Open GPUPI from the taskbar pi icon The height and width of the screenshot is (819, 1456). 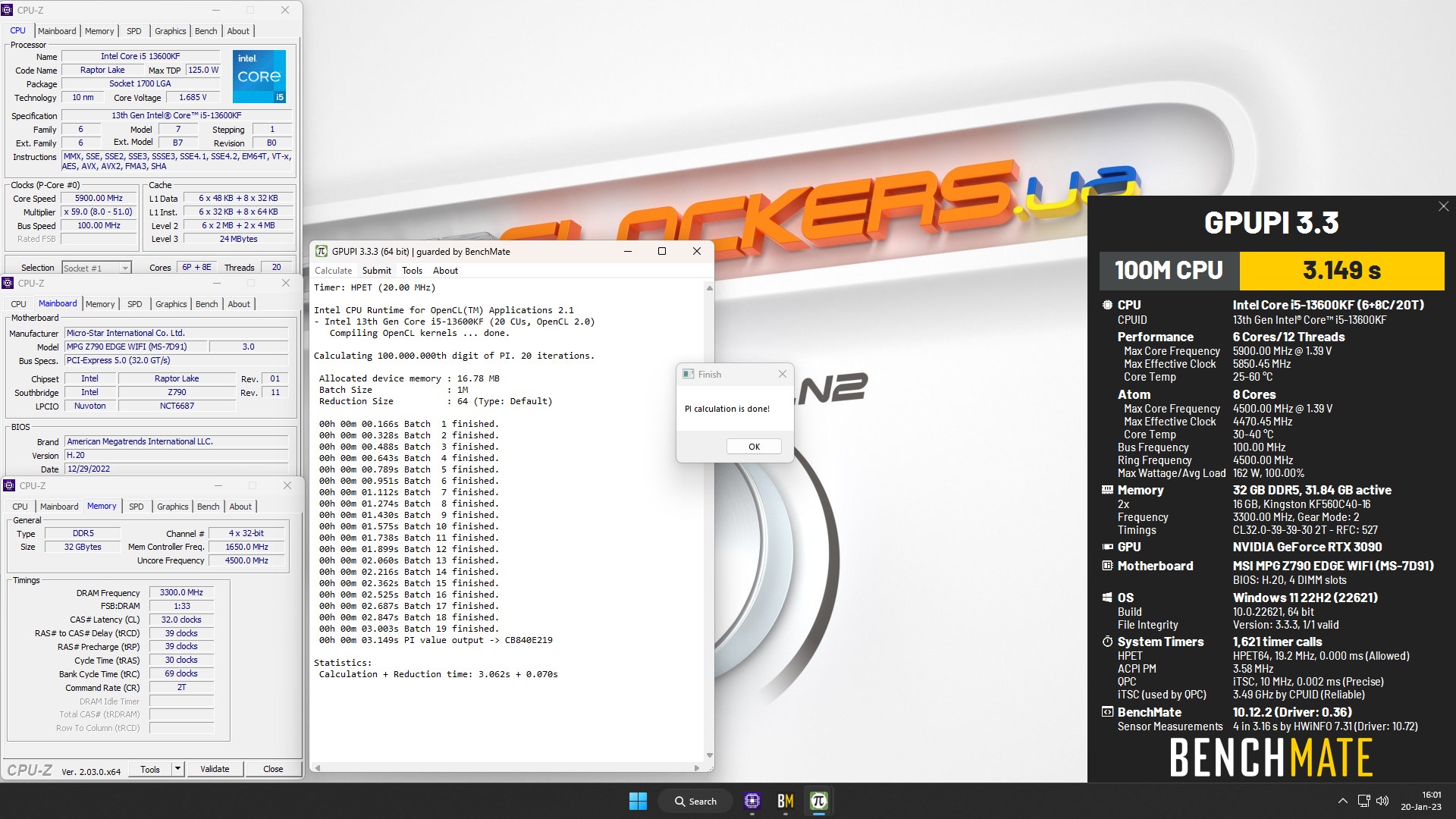819,801
